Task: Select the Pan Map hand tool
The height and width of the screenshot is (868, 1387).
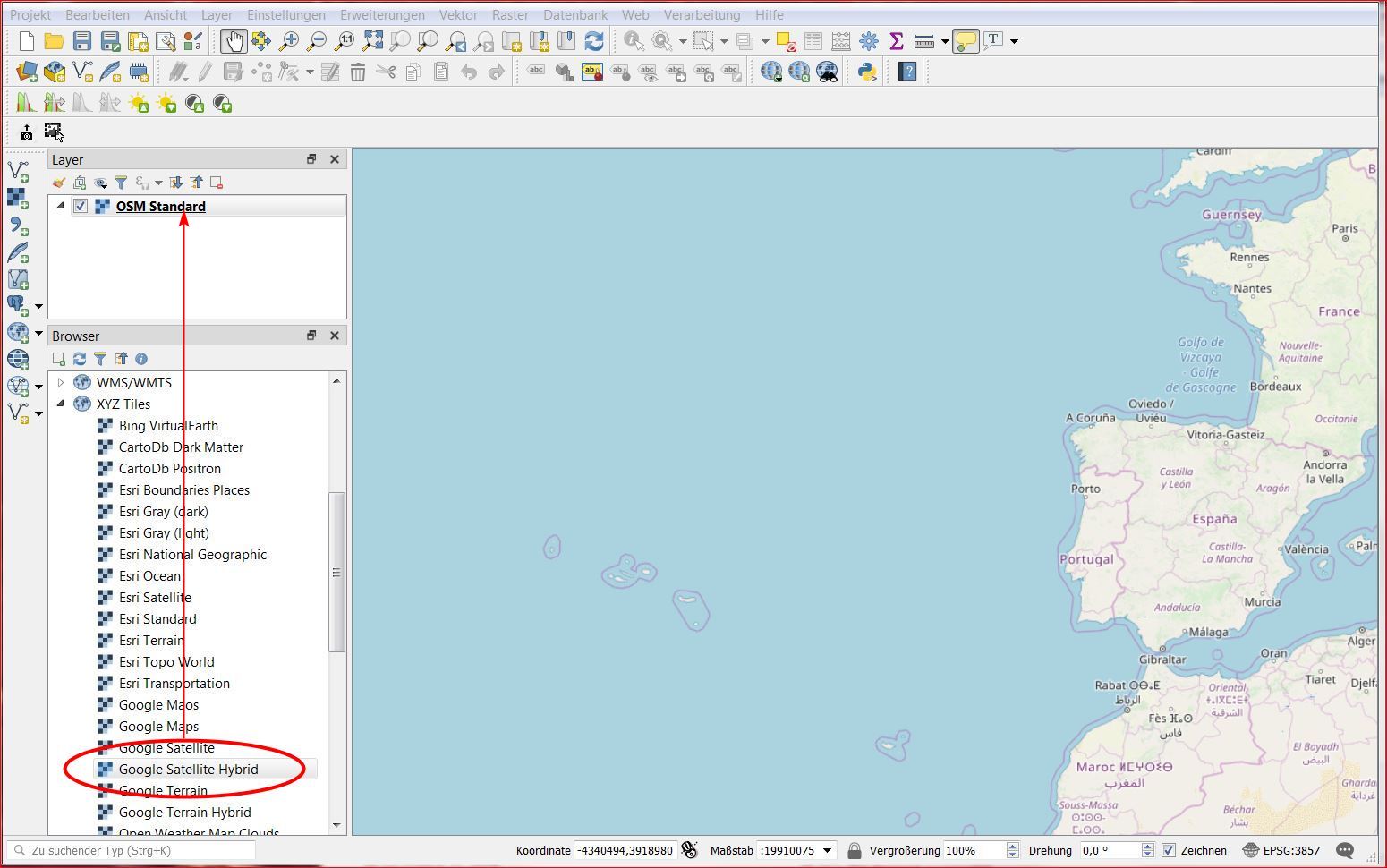Action: point(234,41)
